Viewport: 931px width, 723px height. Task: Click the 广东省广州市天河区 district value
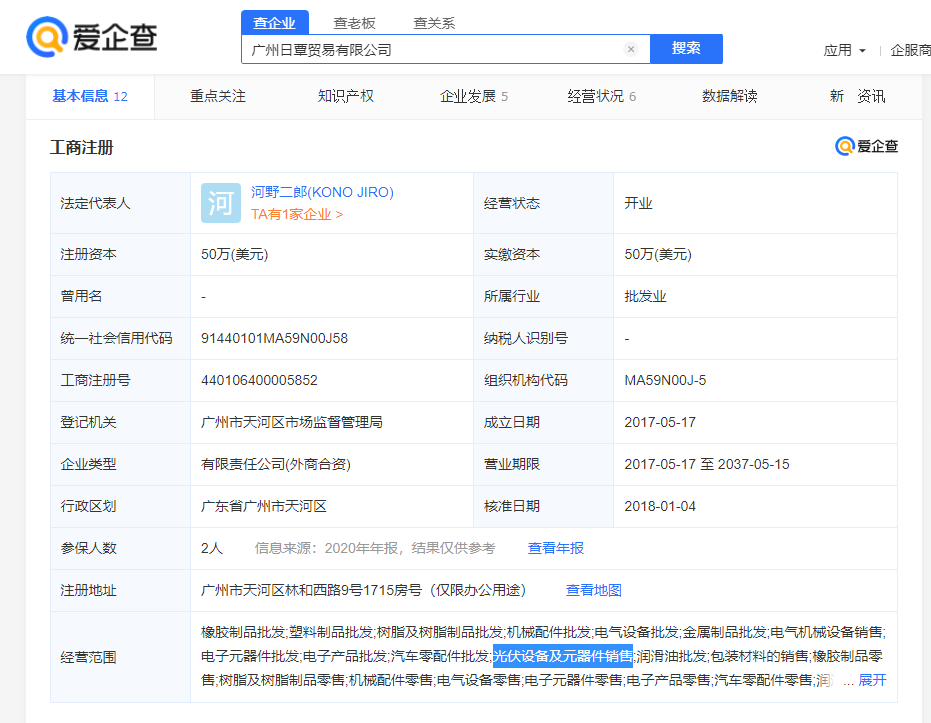point(264,506)
